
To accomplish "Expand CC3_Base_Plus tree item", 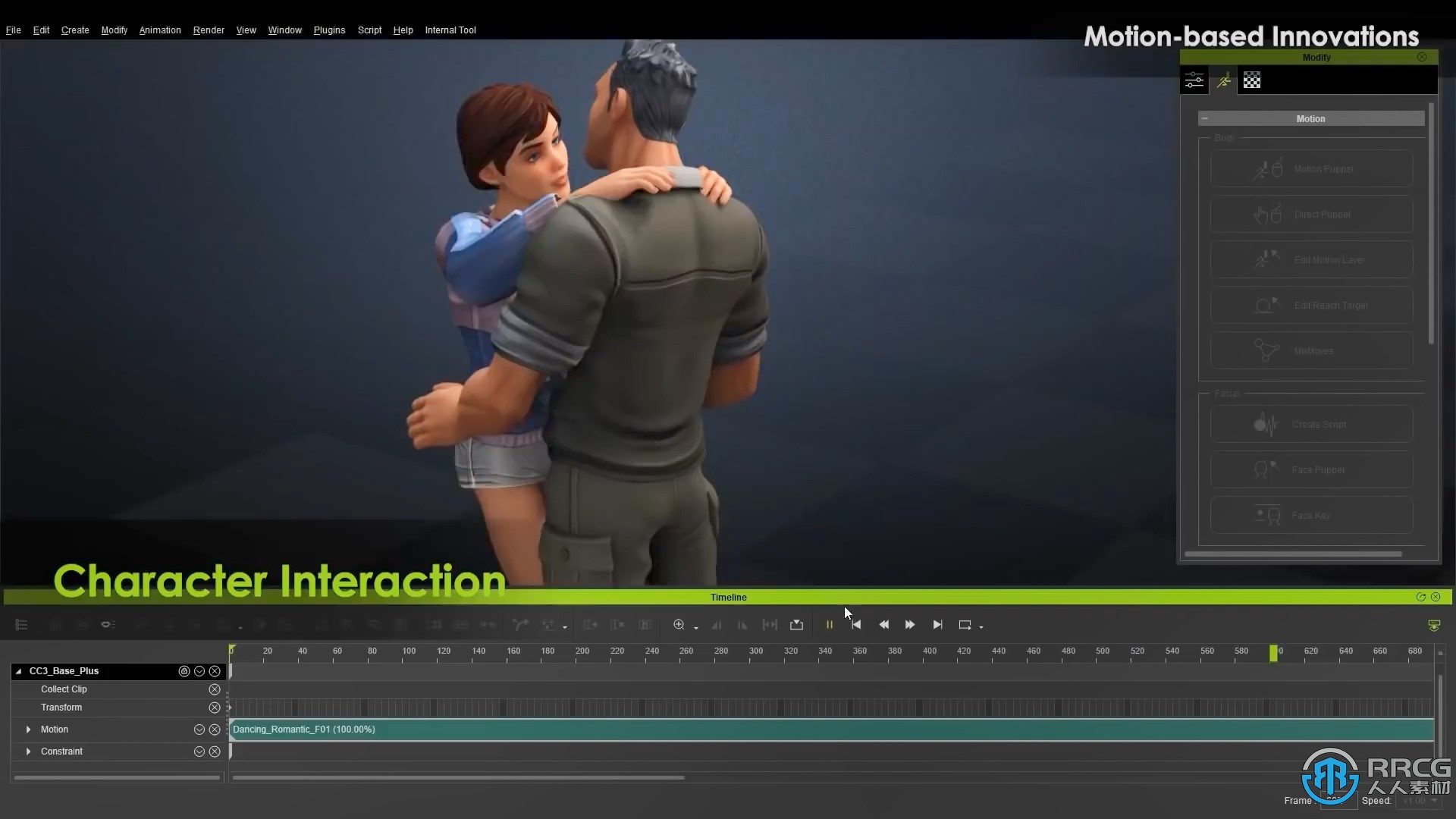I will [x=18, y=670].
